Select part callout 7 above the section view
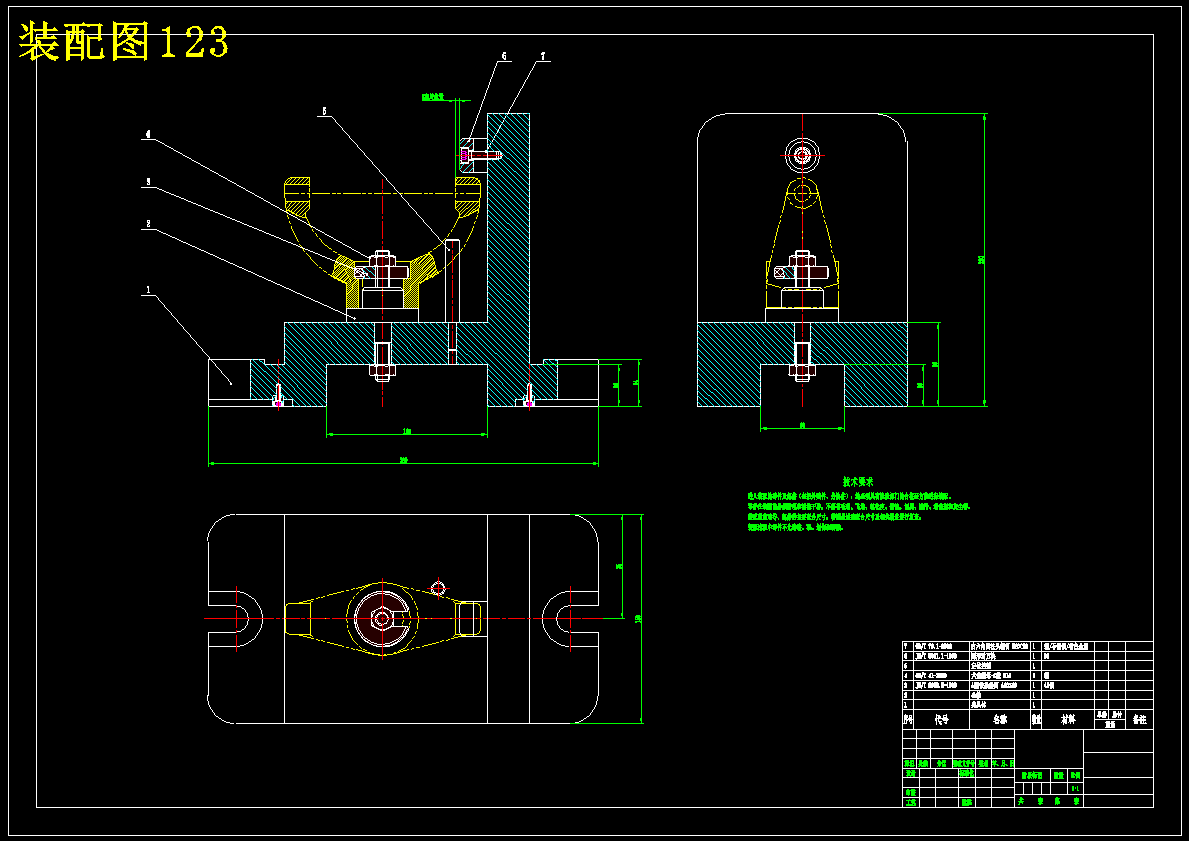 pyautogui.click(x=542, y=56)
